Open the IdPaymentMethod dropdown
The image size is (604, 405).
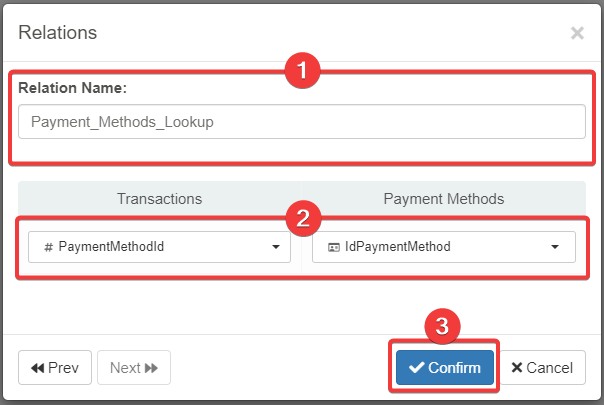(443, 246)
